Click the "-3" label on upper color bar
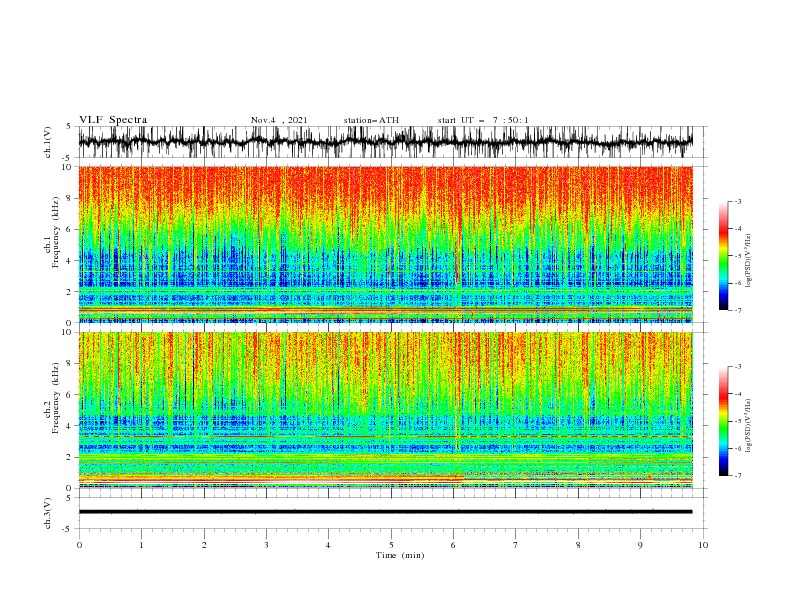 (x=738, y=202)
